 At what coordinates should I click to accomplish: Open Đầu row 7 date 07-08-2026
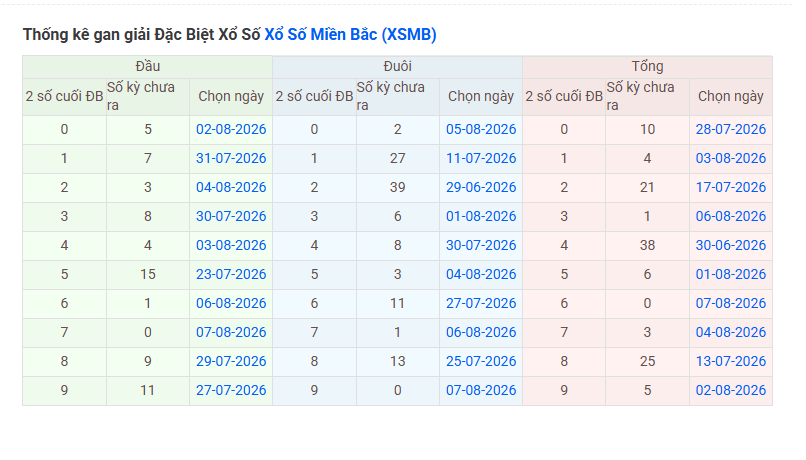pos(231,333)
